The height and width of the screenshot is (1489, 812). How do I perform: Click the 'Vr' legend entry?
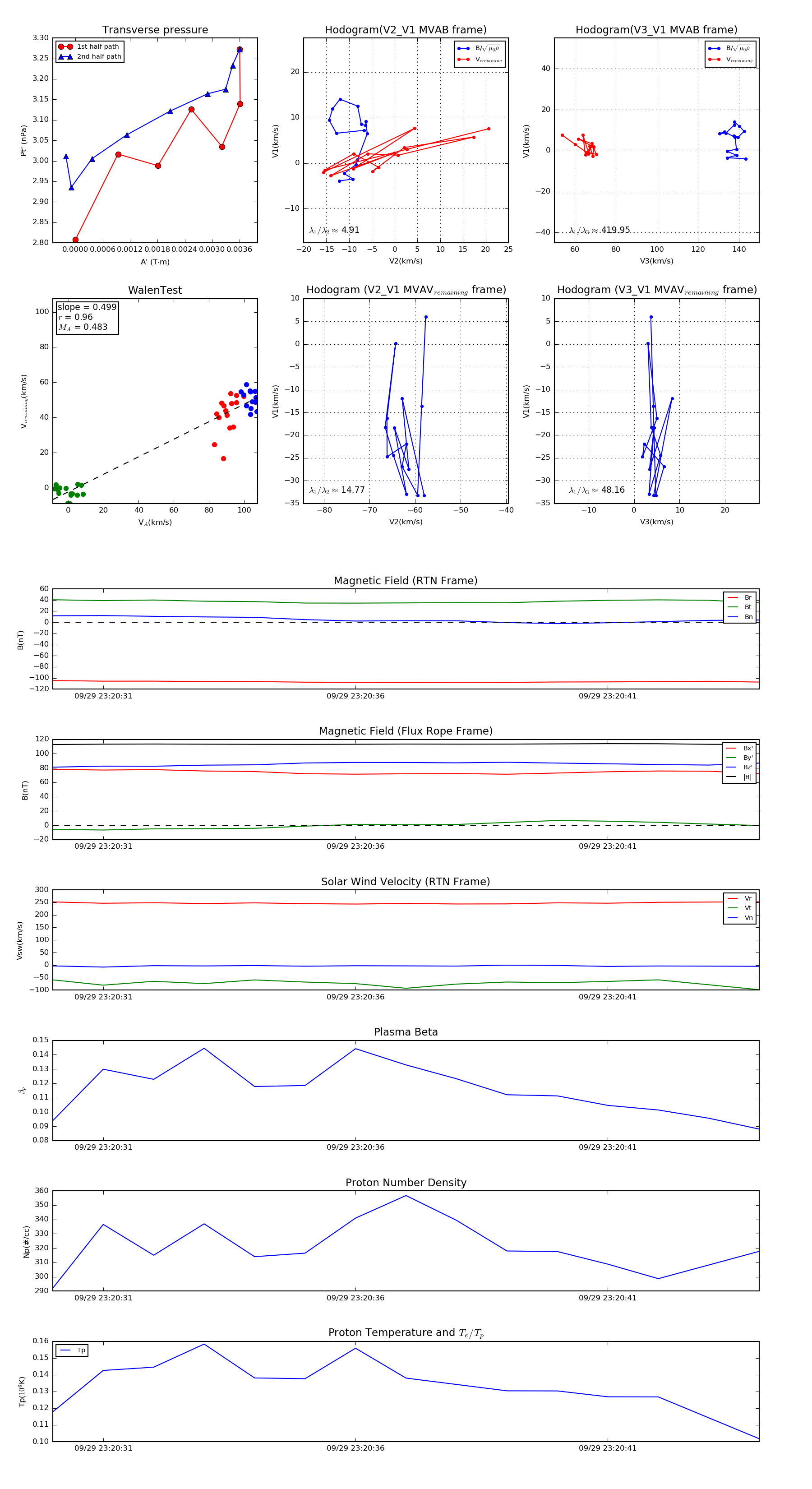(x=740, y=898)
